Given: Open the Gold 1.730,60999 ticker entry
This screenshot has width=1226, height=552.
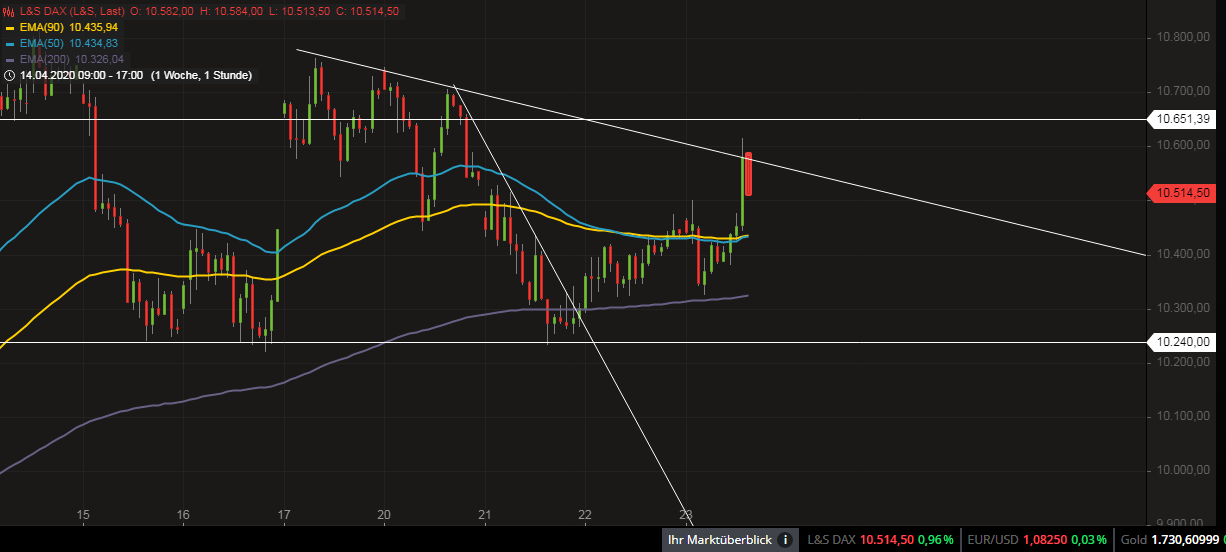Looking at the screenshot, I should coord(1172,540).
